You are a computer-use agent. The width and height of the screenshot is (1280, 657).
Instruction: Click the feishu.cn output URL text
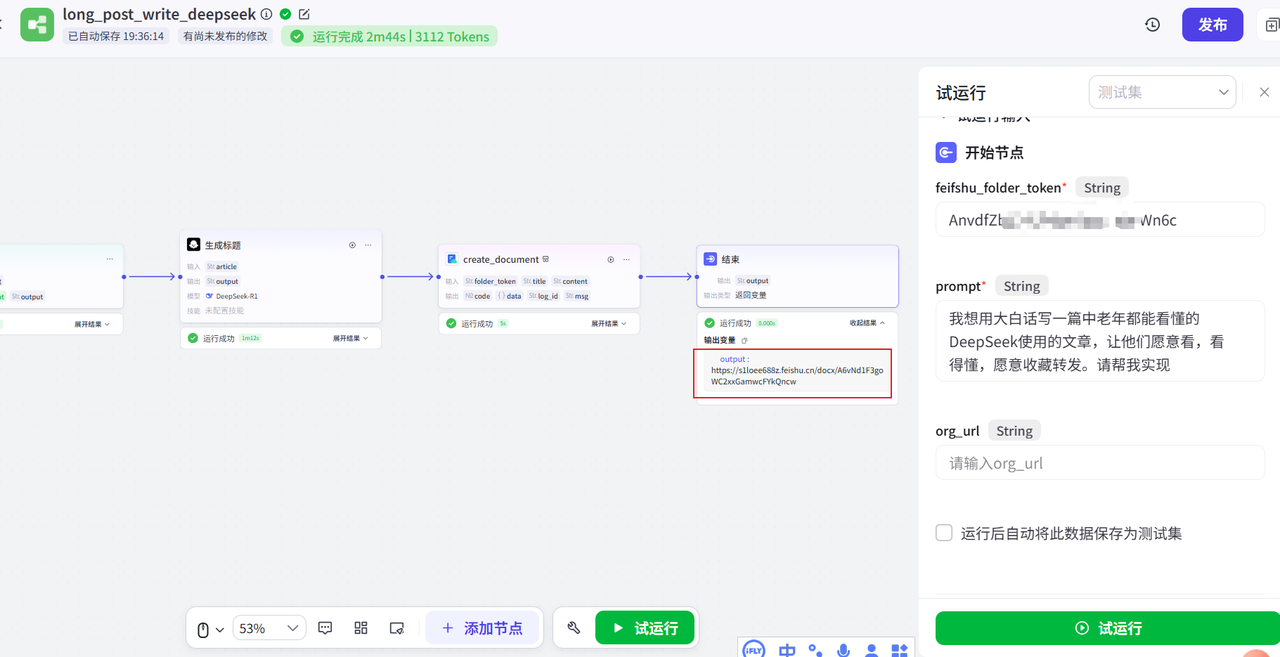pos(797,375)
